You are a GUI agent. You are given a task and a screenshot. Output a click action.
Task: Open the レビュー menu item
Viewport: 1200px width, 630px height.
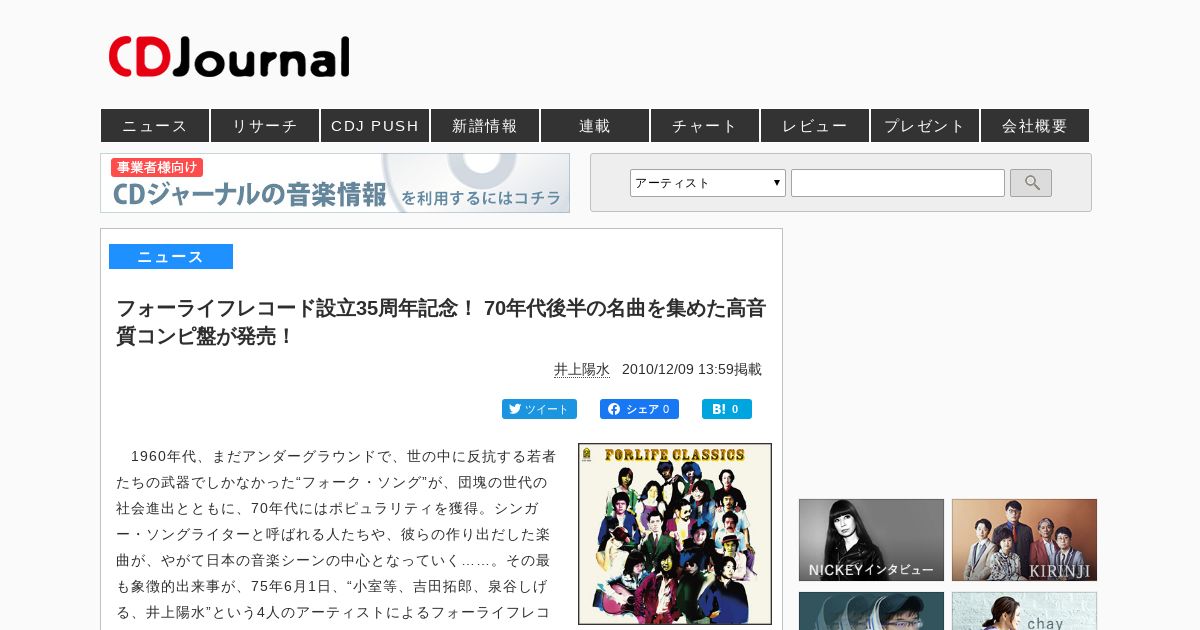point(815,126)
